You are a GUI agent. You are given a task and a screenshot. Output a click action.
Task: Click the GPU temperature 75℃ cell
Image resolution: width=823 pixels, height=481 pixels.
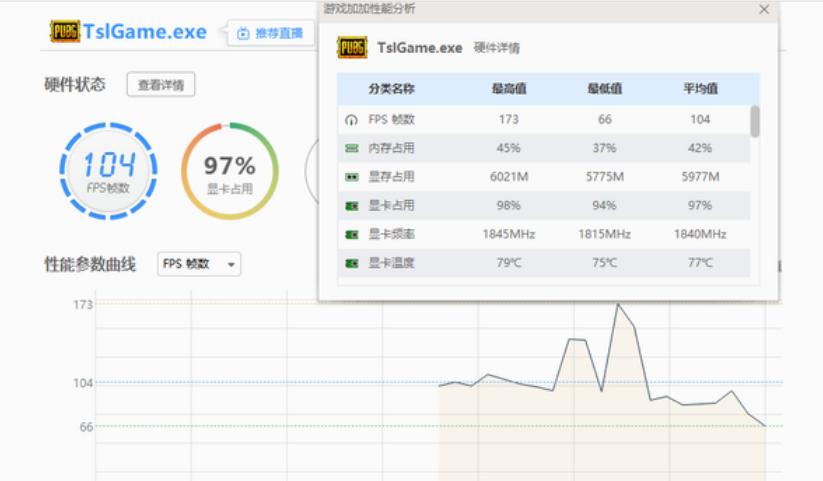click(x=605, y=263)
